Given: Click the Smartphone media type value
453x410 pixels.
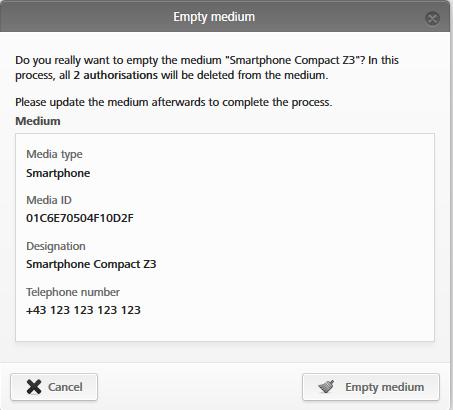Looking at the screenshot, I should tap(58, 173).
